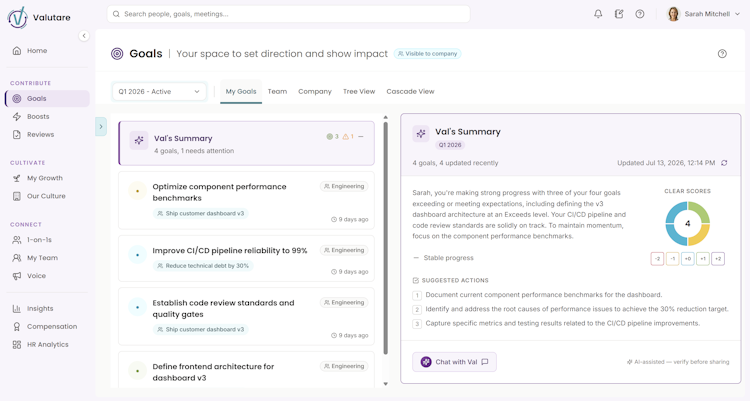Refresh Val's Summary with the reload icon
Image resolution: width=750 pixels, height=401 pixels.
pyautogui.click(x=724, y=163)
